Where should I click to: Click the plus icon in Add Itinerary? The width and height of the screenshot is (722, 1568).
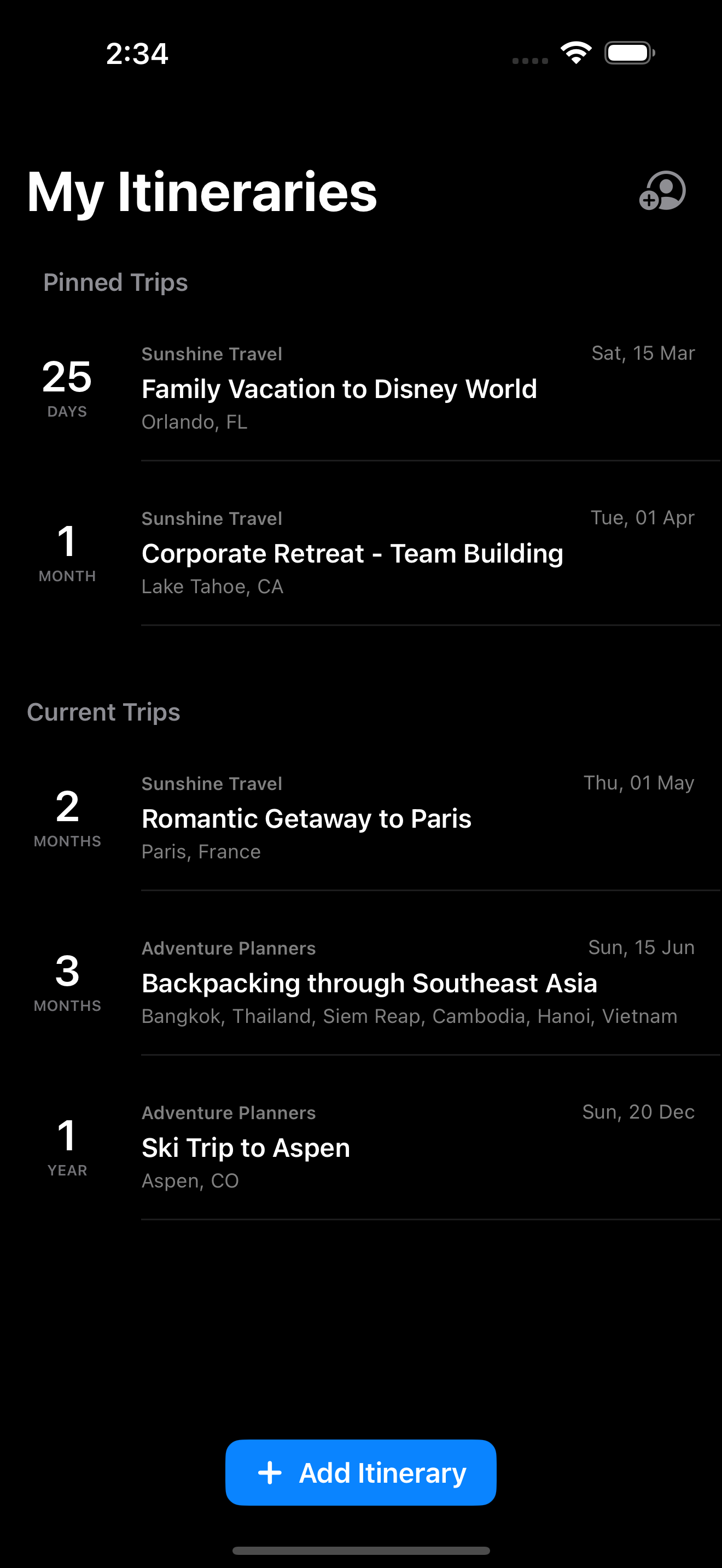270,1472
